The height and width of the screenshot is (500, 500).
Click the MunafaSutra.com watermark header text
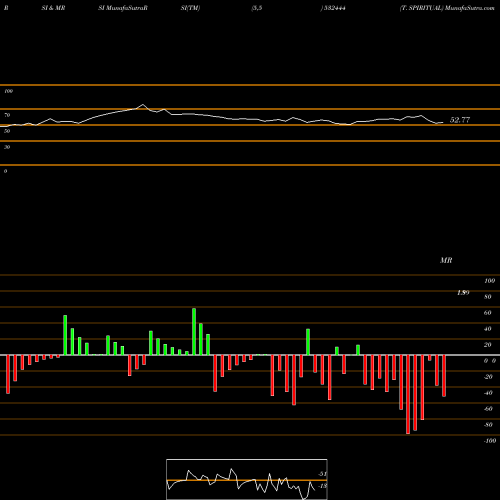pyautogui.click(x=470, y=8)
